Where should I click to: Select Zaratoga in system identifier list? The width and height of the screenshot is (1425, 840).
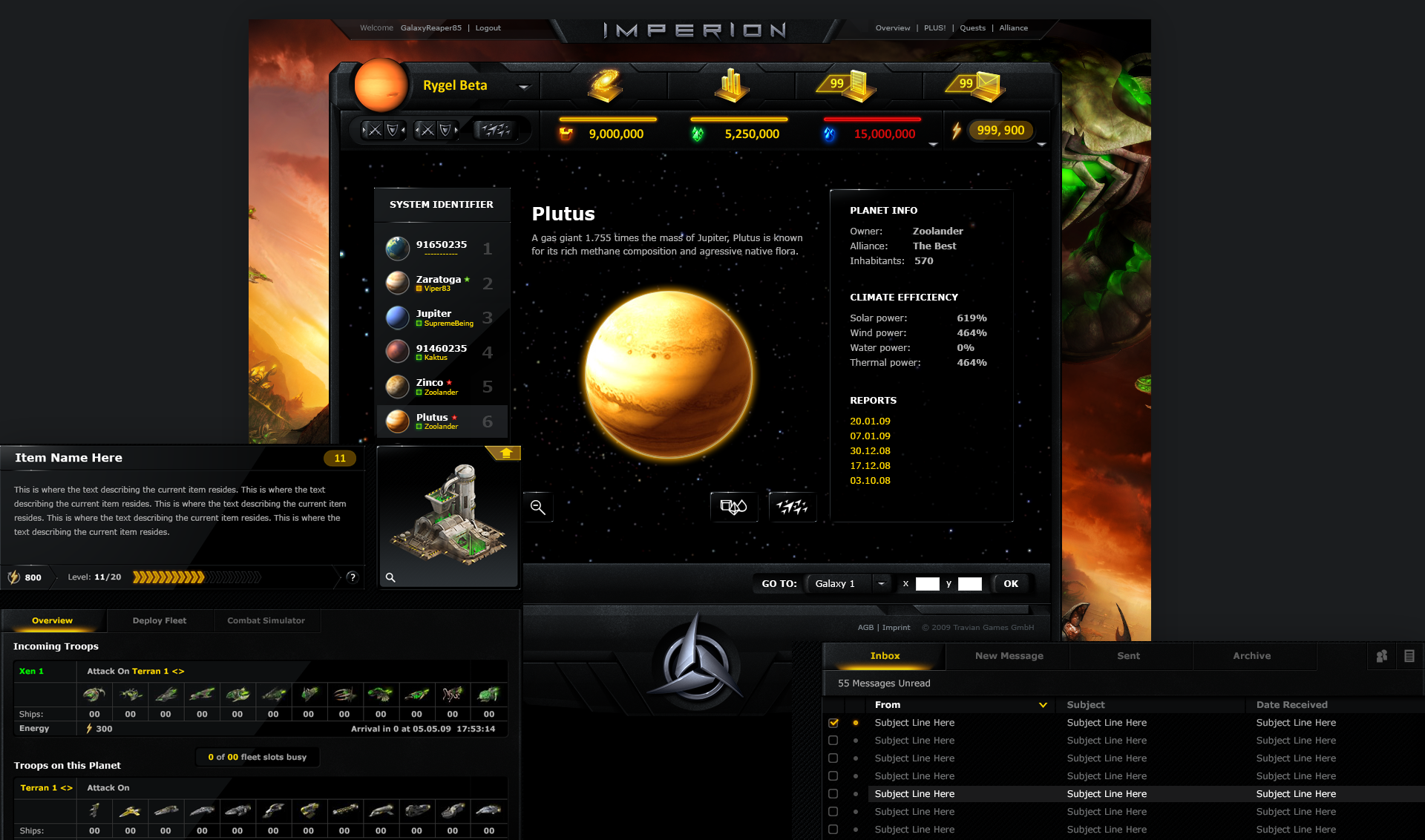pyautogui.click(x=442, y=283)
